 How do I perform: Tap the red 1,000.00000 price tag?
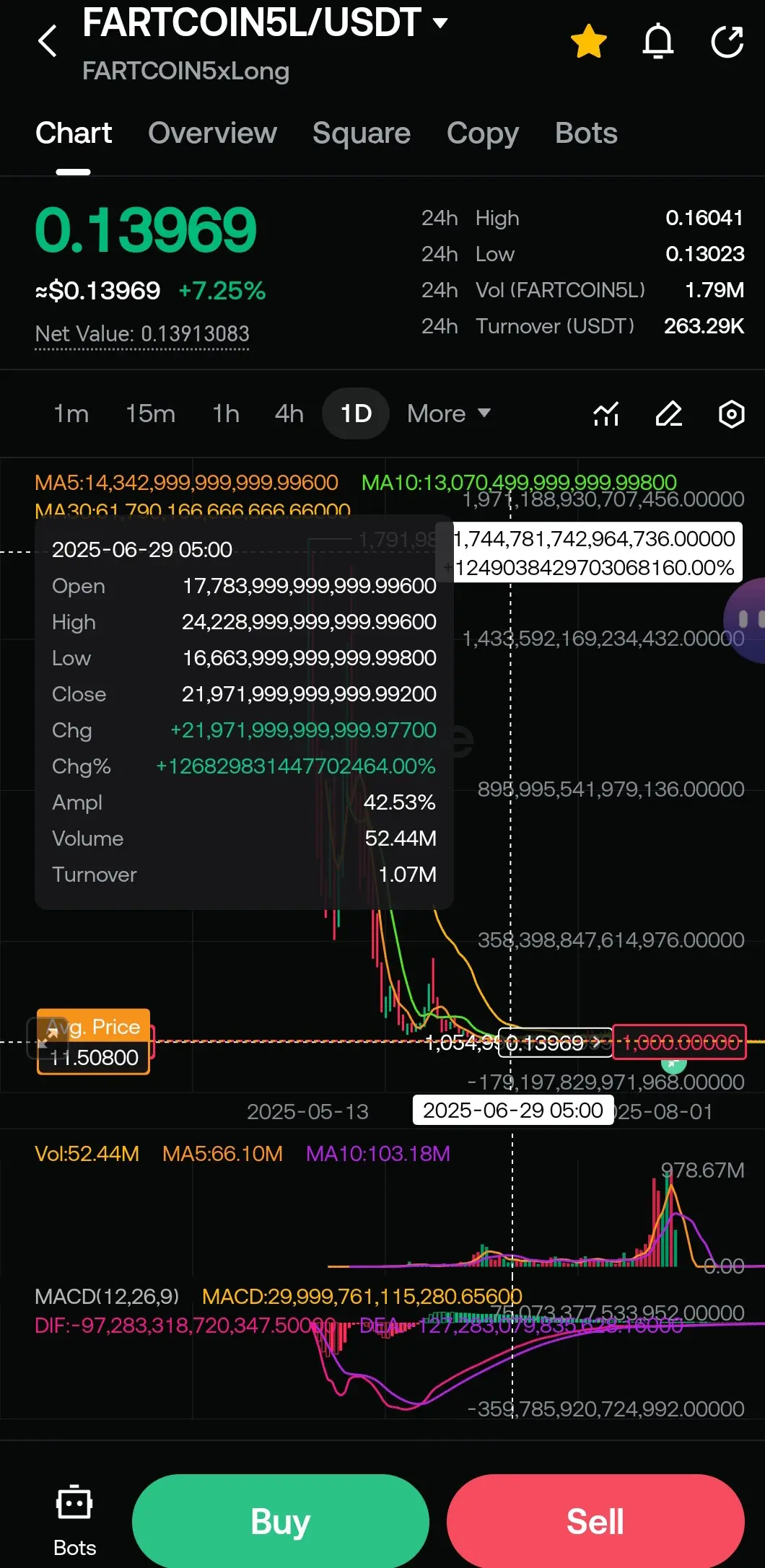[x=679, y=1042]
